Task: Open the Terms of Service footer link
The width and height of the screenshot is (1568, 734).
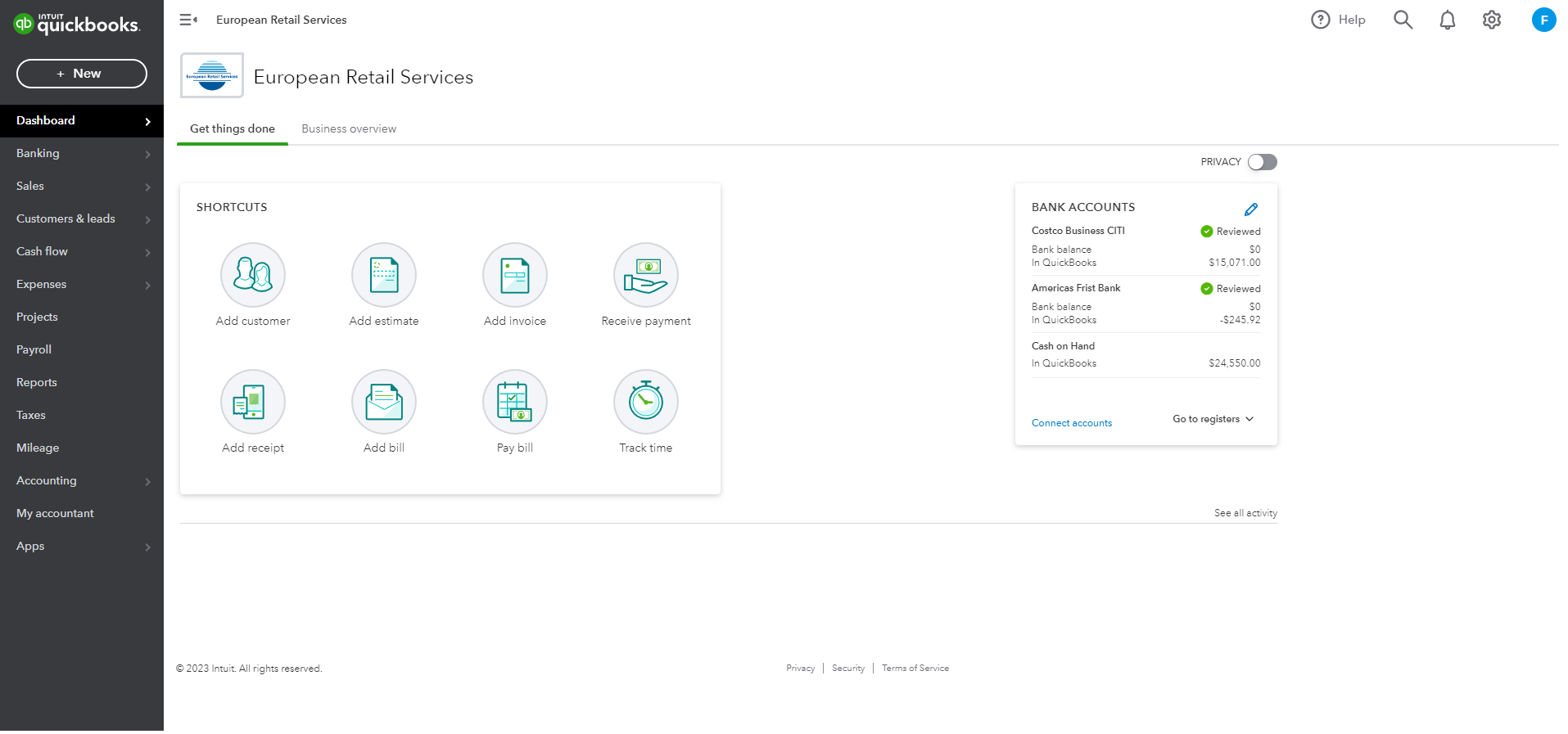Action: 915,669
